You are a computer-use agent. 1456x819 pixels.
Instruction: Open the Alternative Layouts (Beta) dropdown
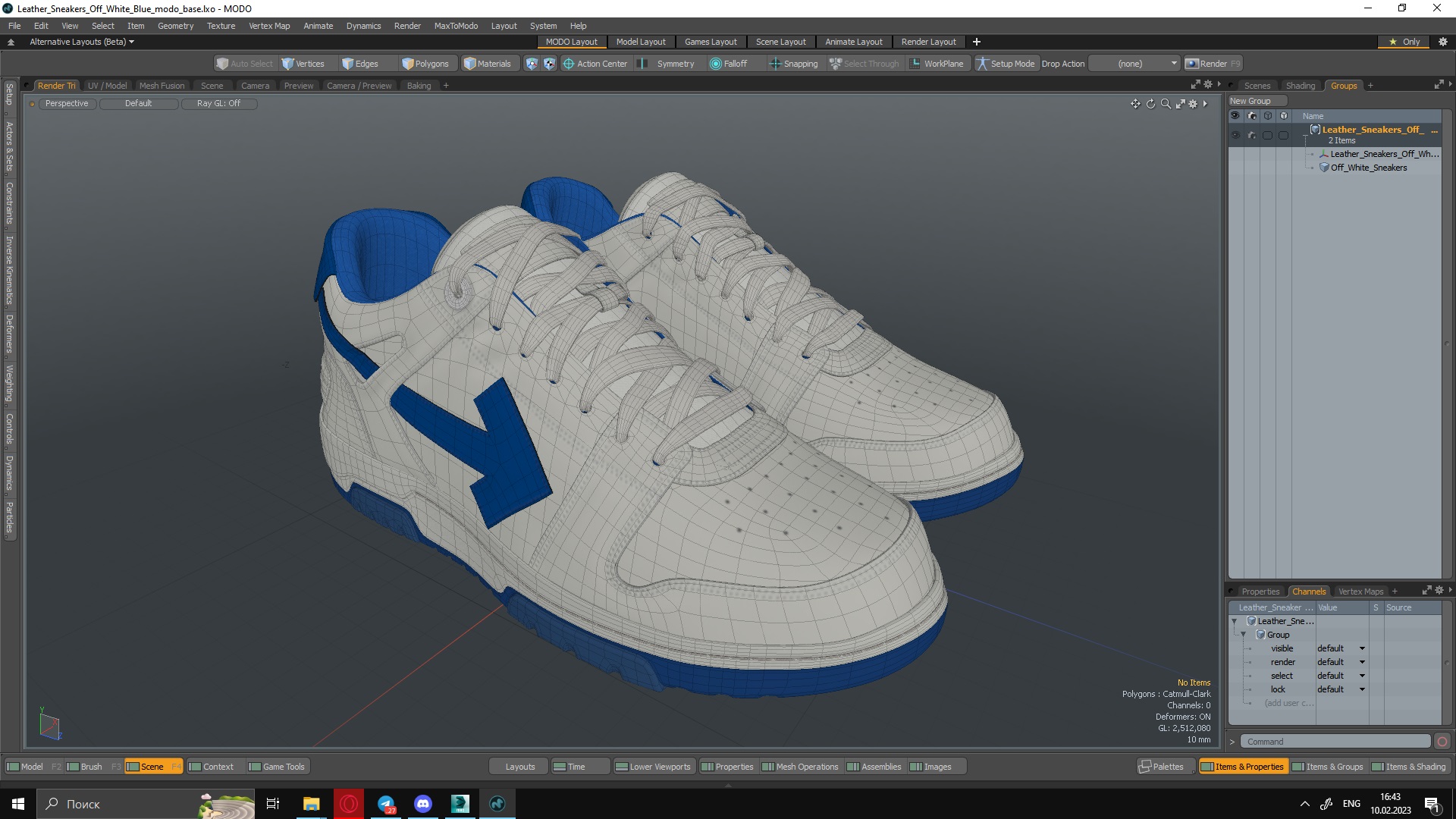coord(82,42)
